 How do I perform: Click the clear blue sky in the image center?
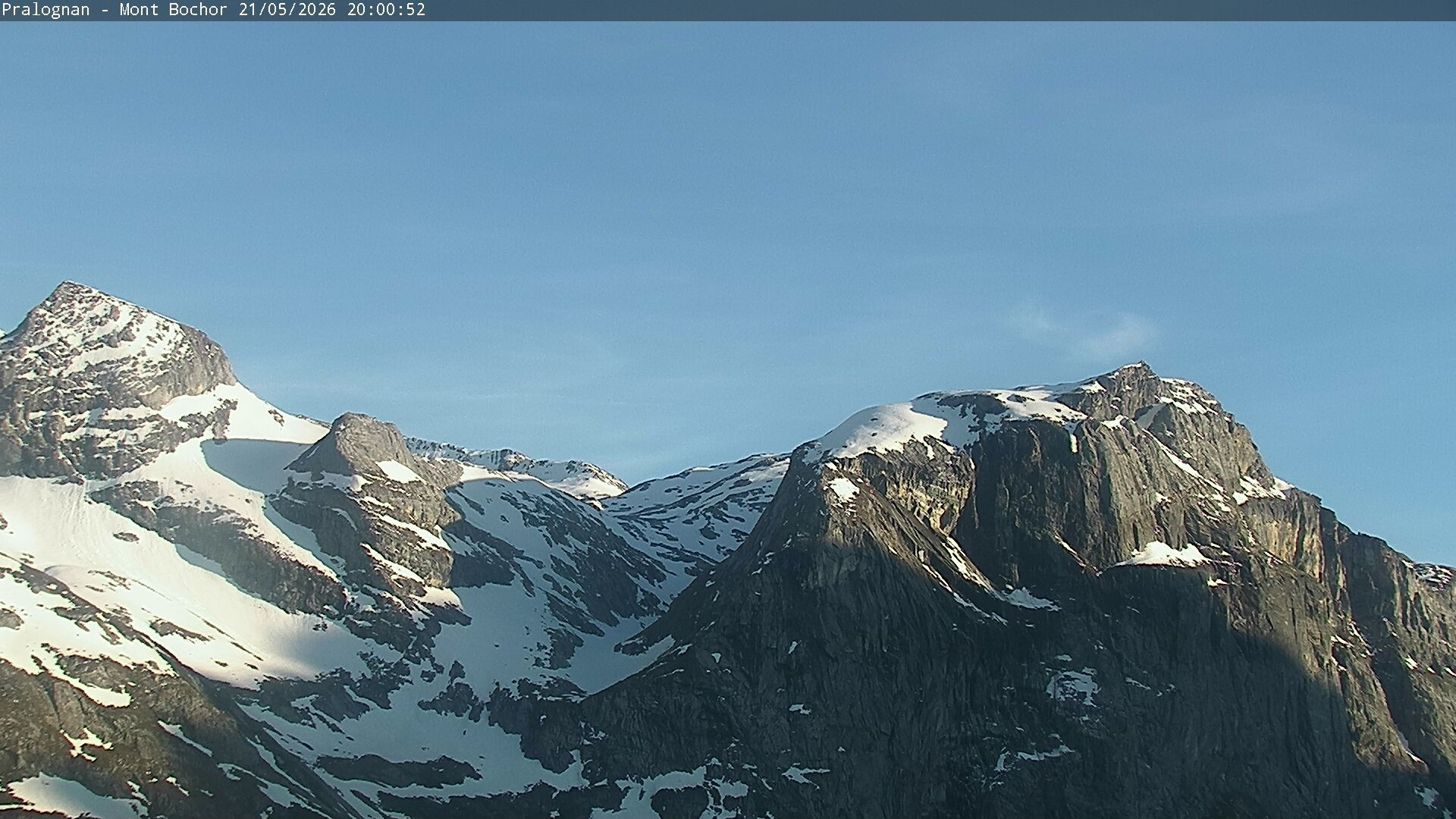[x=728, y=227]
